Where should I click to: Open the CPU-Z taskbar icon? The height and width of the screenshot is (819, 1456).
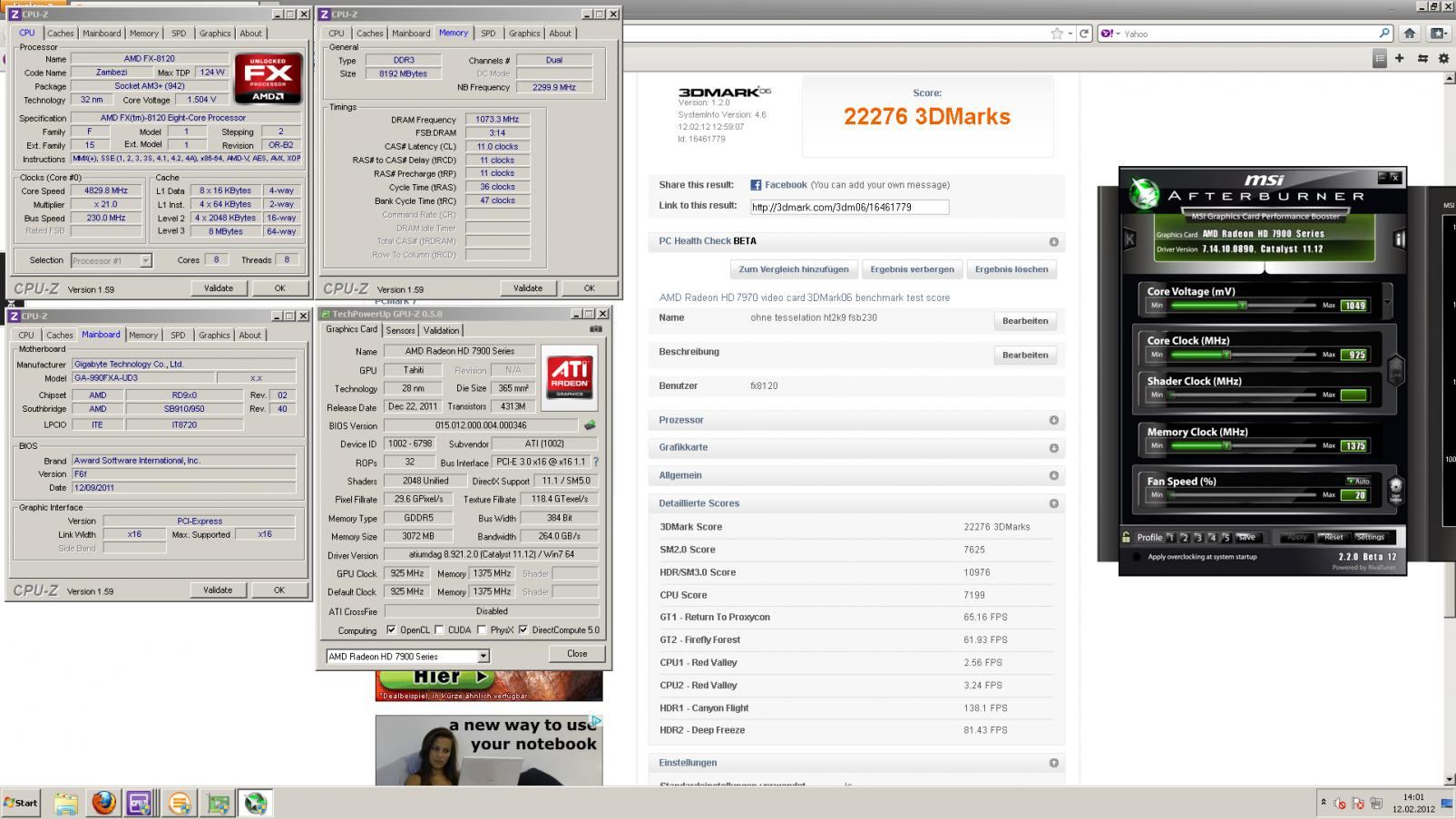point(140,803)
